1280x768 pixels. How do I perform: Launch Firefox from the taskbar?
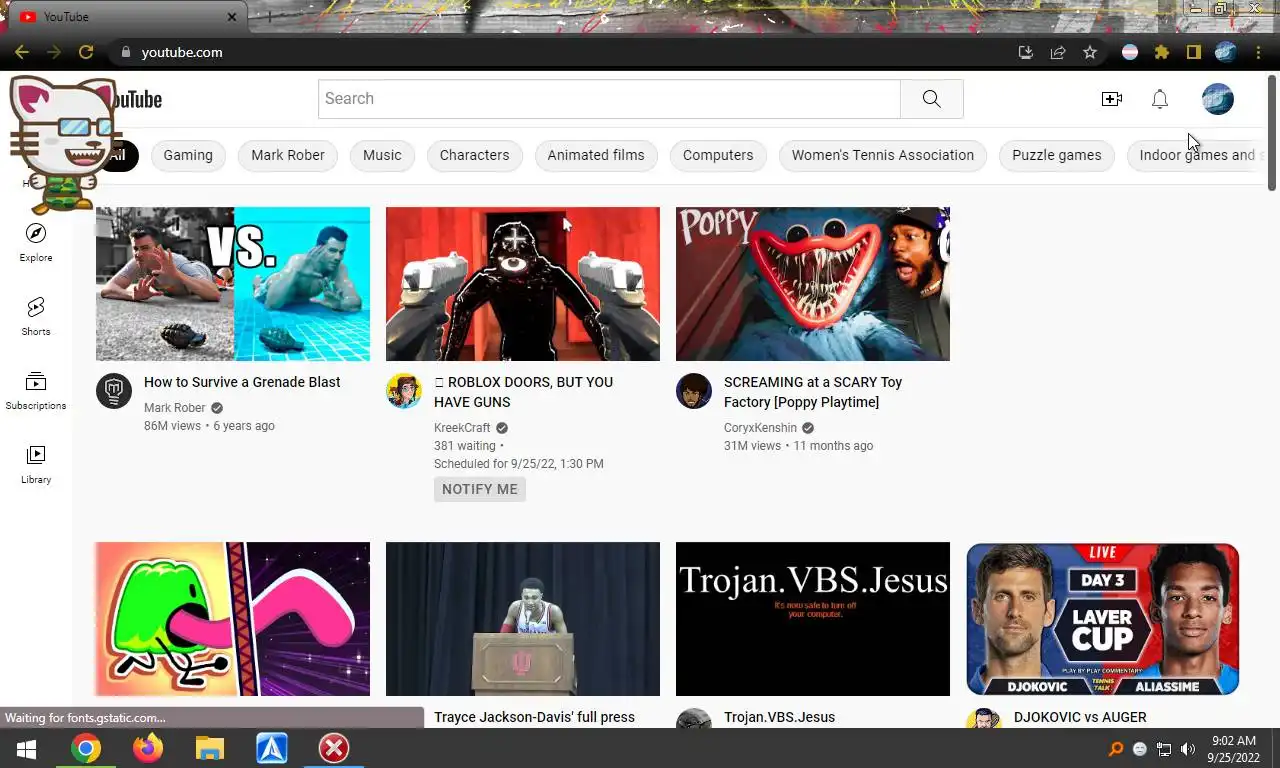(x=148, y=749)
